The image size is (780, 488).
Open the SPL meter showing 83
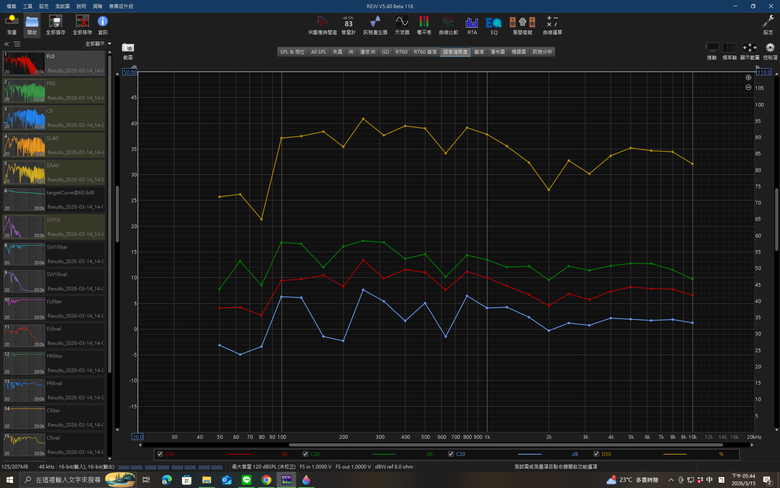tap(348, 25)
